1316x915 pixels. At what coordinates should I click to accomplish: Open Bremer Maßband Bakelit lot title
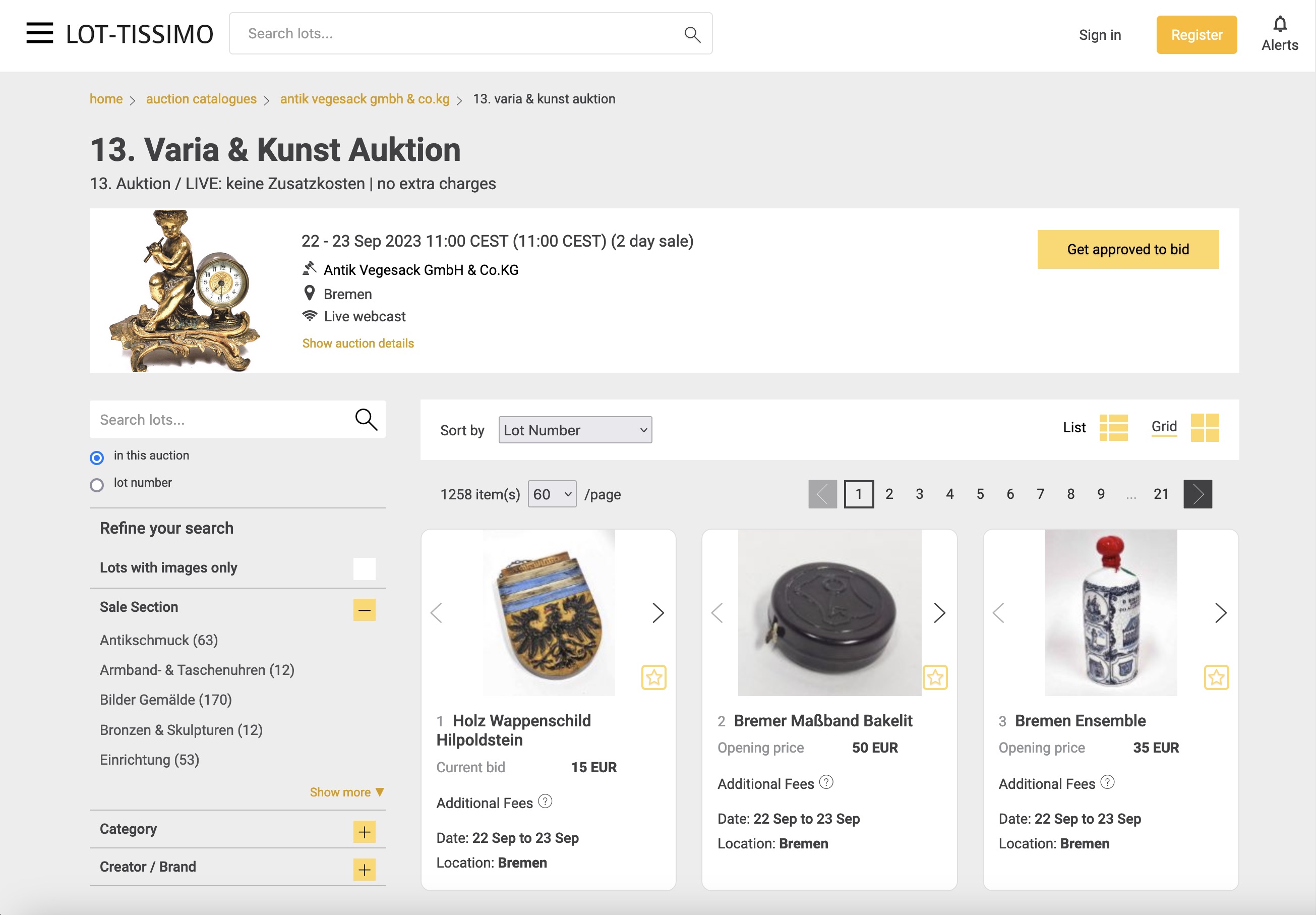point(823,721)
